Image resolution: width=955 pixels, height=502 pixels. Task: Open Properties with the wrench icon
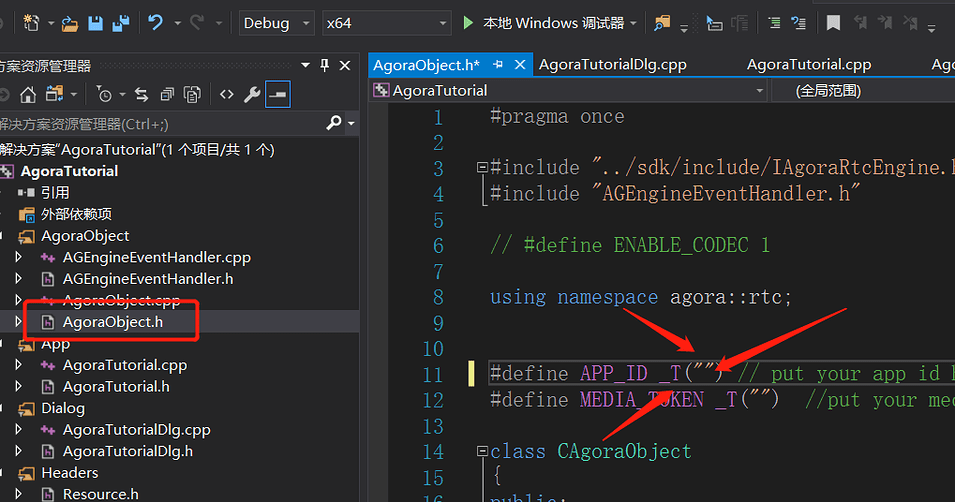[252, 94]
